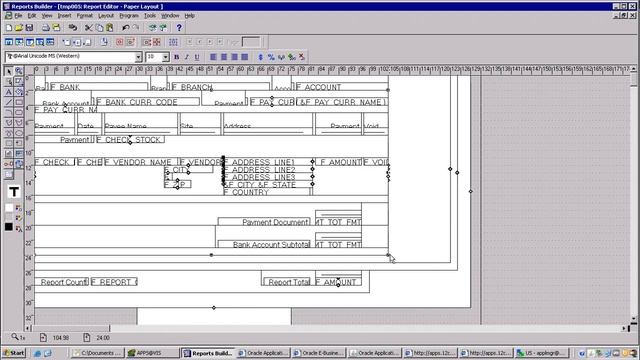Click the New document icon in the toolbar
640x360 pixels.
[x=9, y=28]
